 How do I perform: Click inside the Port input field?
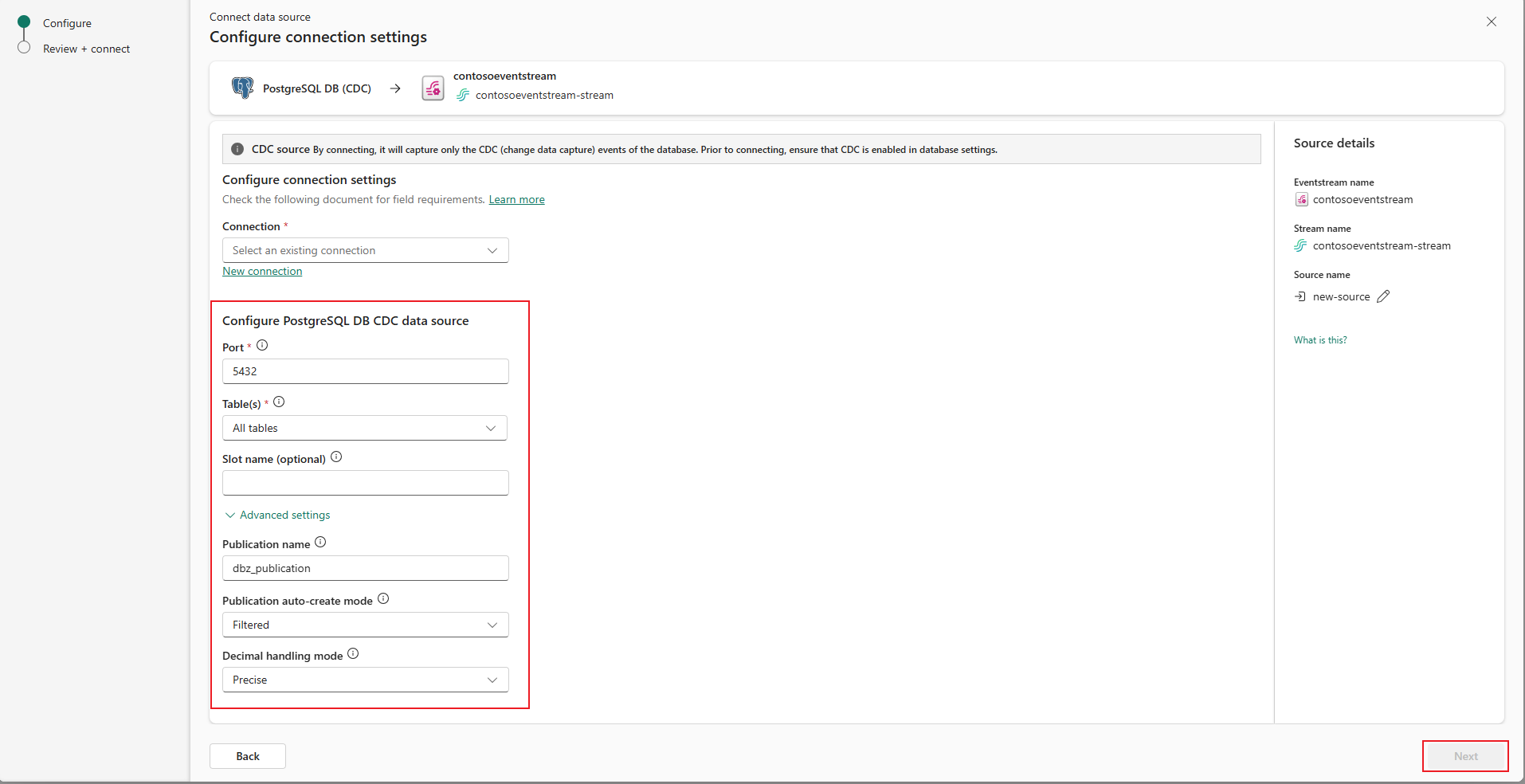365,371
